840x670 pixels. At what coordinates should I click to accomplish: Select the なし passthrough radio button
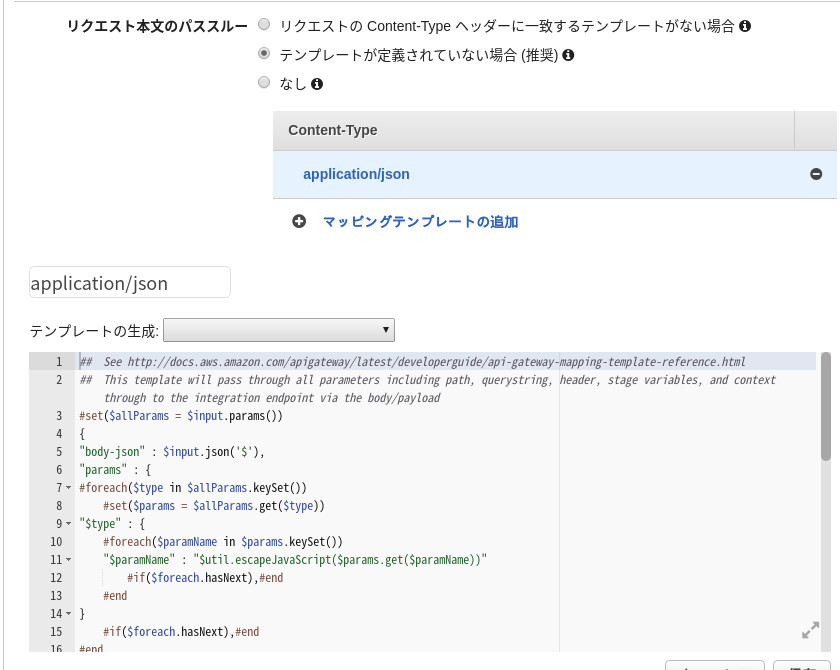click(x=264, y=82)
